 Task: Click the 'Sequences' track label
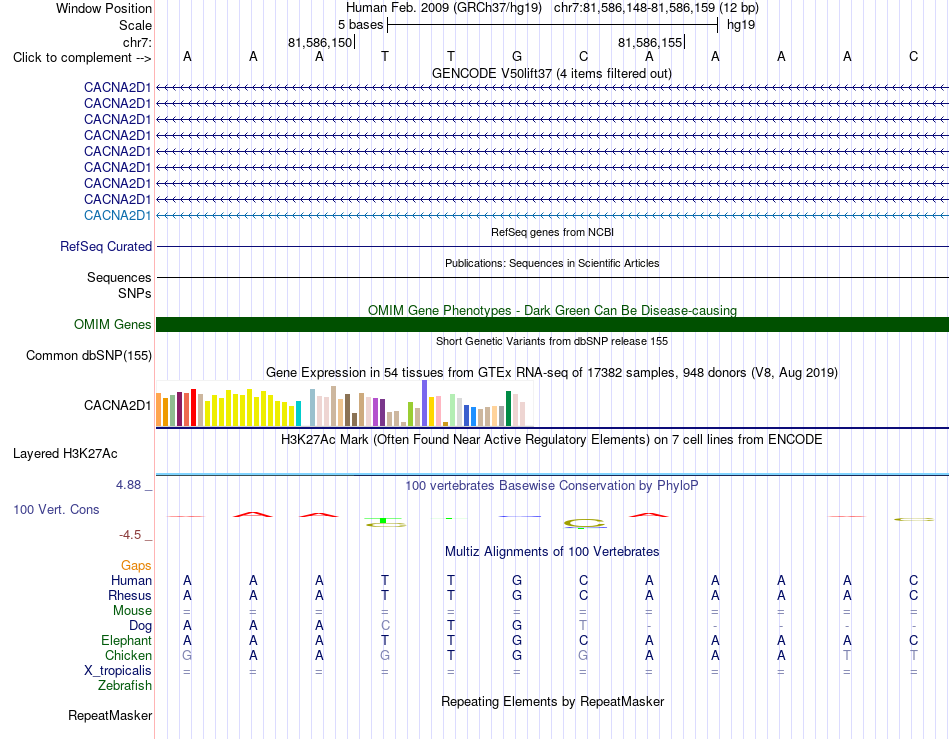(x=119, y=277)
